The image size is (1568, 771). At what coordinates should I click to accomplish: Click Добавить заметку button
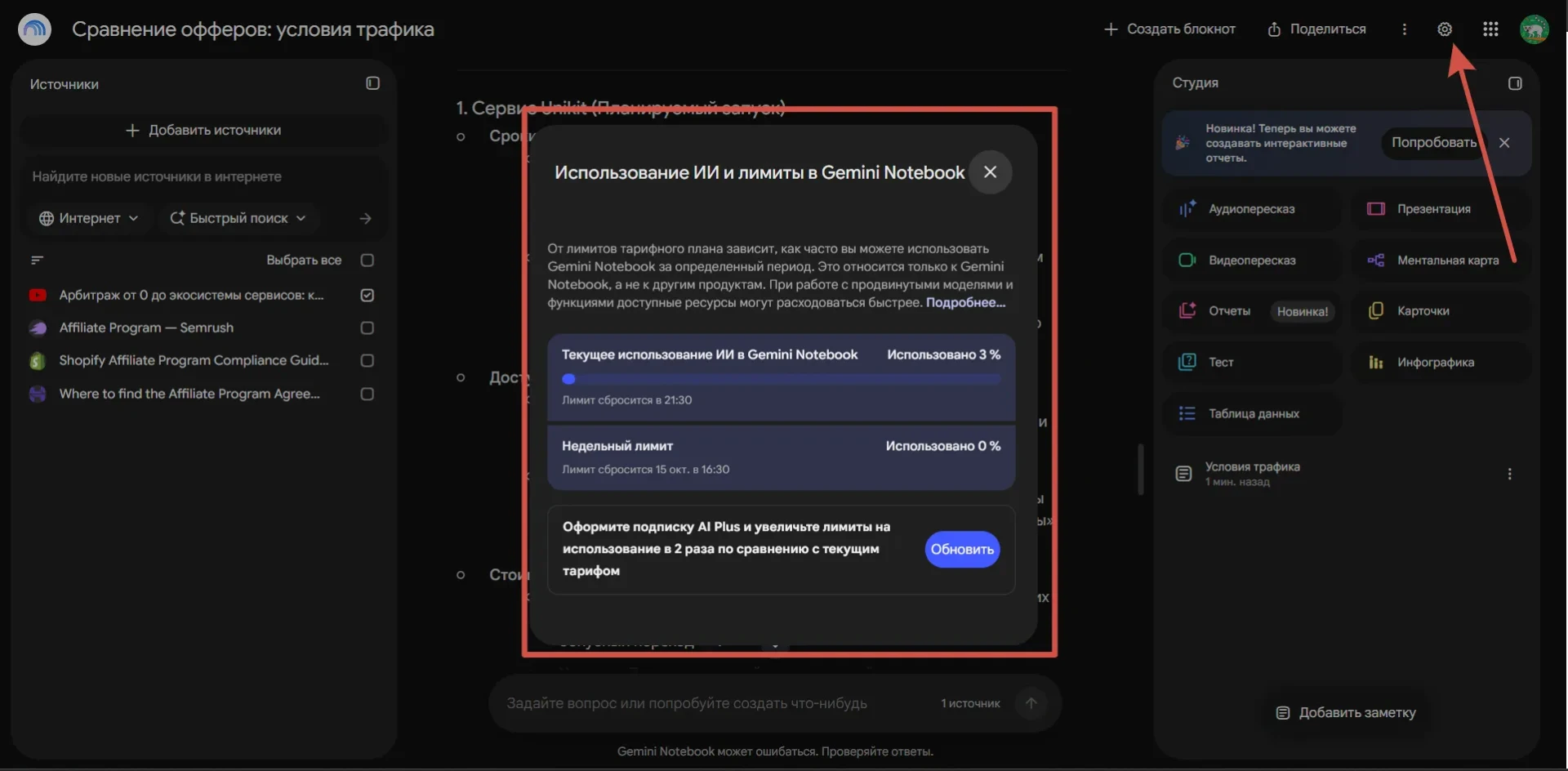point(1346,713)
